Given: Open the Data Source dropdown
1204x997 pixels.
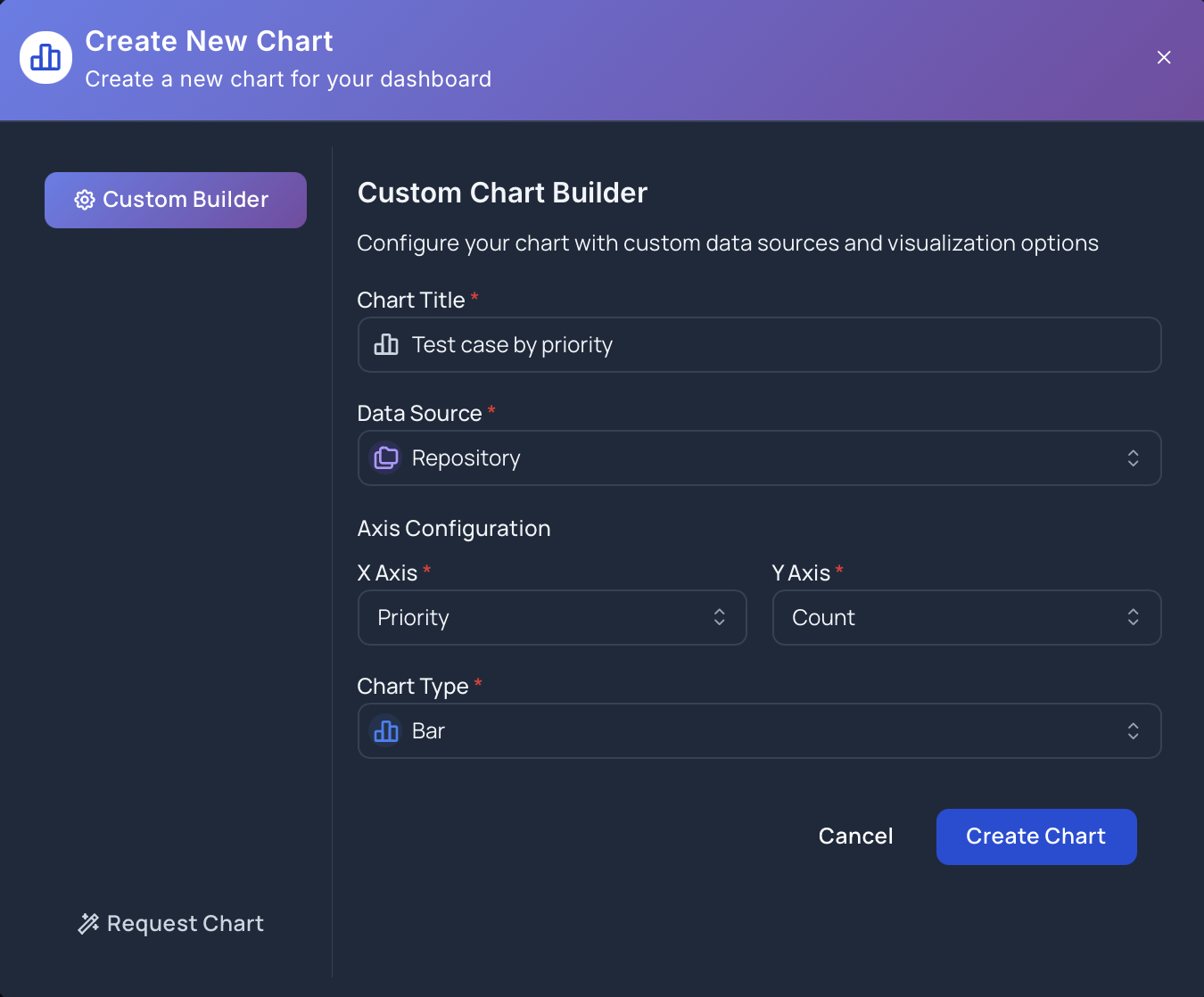Looking at the screenshot, I should click(x=759, y=458).
